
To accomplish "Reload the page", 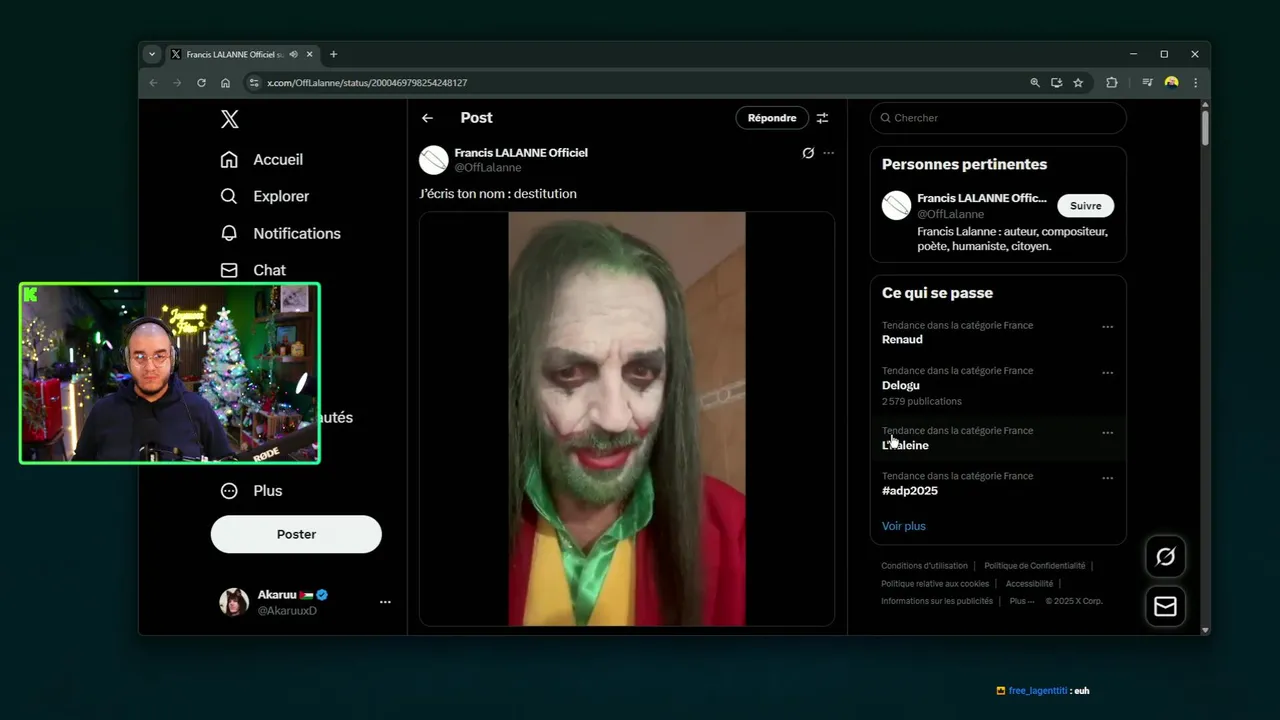I will pyautogui.click(x=201, y=83).
